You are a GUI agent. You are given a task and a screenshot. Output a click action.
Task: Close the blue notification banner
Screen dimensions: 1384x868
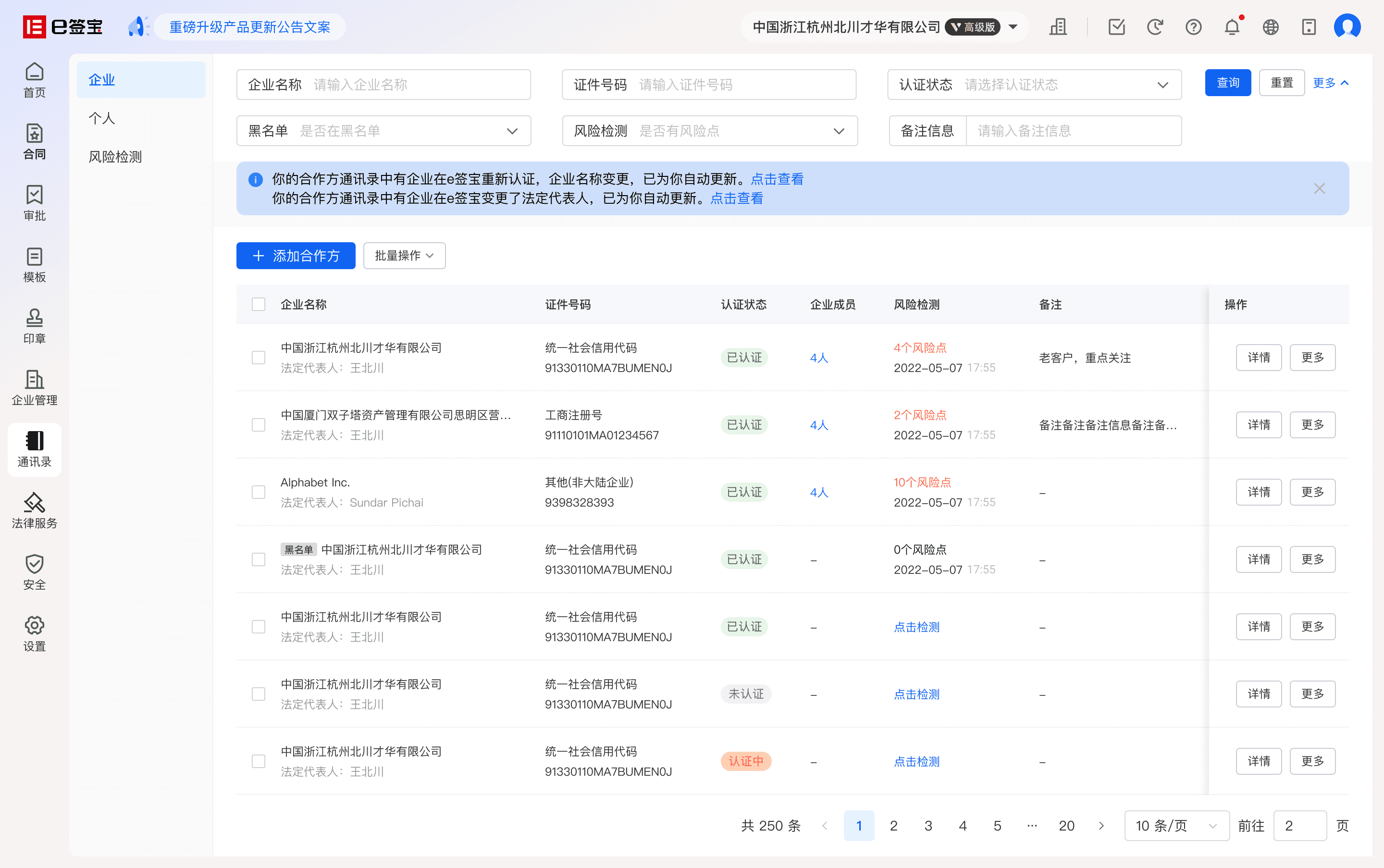coord(1319,188)
